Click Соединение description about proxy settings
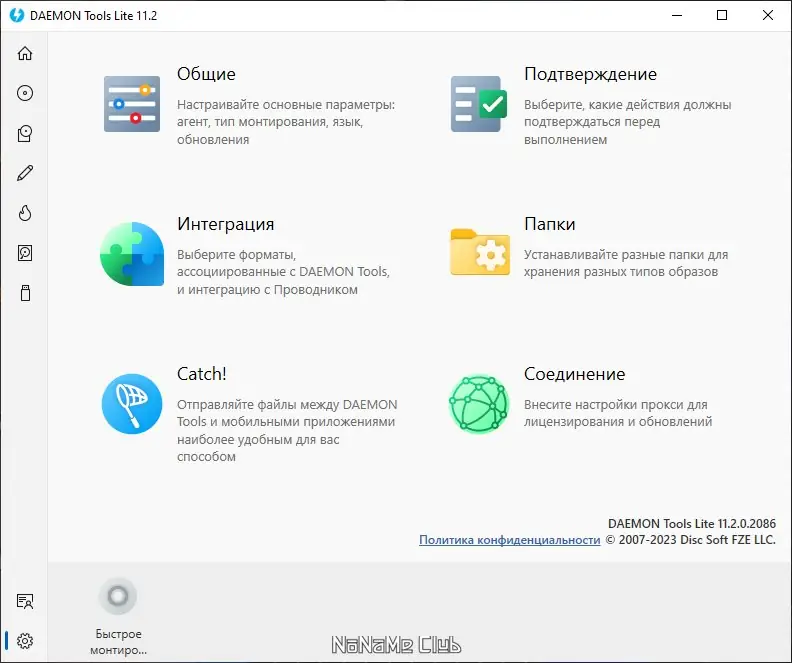 [x=618, y=413]
